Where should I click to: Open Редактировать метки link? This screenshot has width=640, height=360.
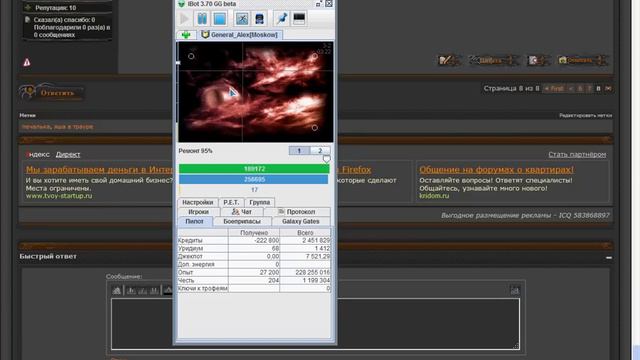point(585,116)
